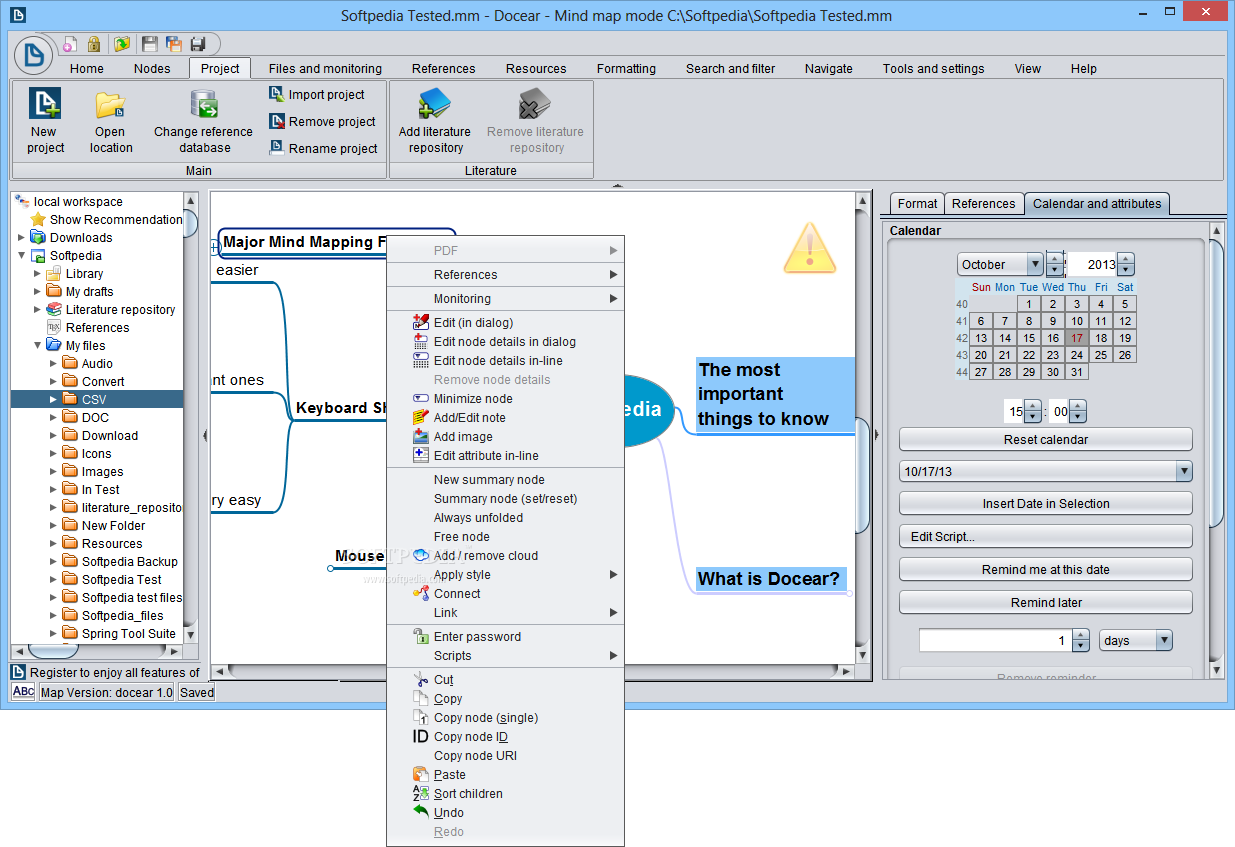Open Apply style submenu
Image resolution: width=1235 pixels, height=847 pixels.
point(505,574)
